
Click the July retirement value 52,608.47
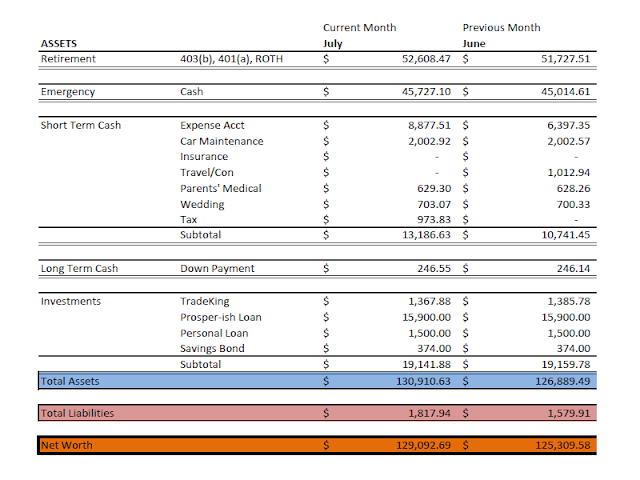(x=426, y=59)
